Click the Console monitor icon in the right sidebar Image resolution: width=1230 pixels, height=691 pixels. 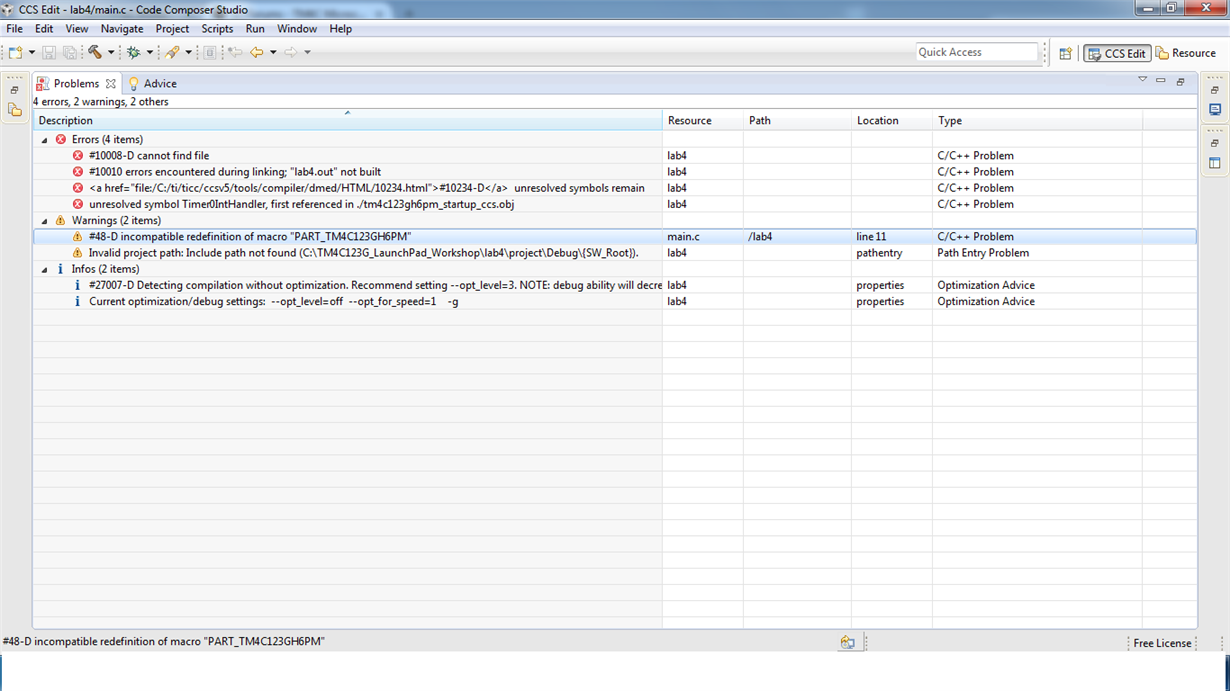(1215, 110)
